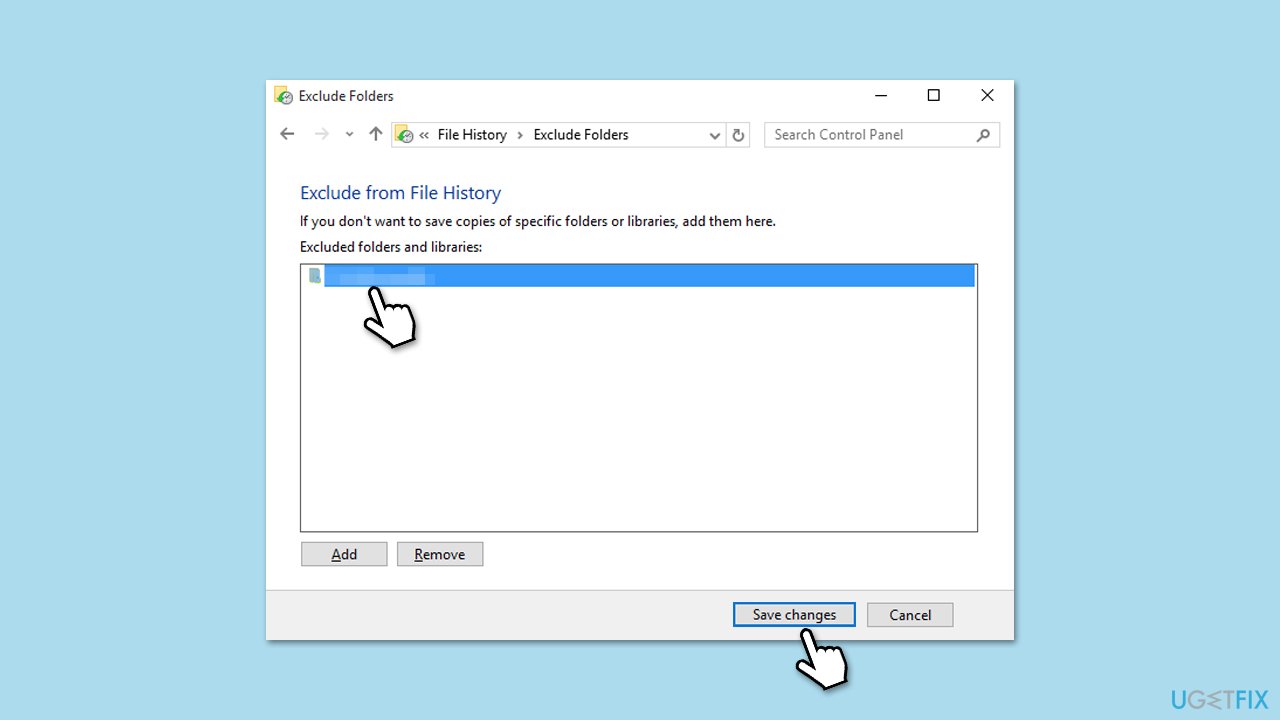The width and height of the screenshot is (1280, 720).
Task: Select the highlighted excluded folder entry
Action: point(640,276)
